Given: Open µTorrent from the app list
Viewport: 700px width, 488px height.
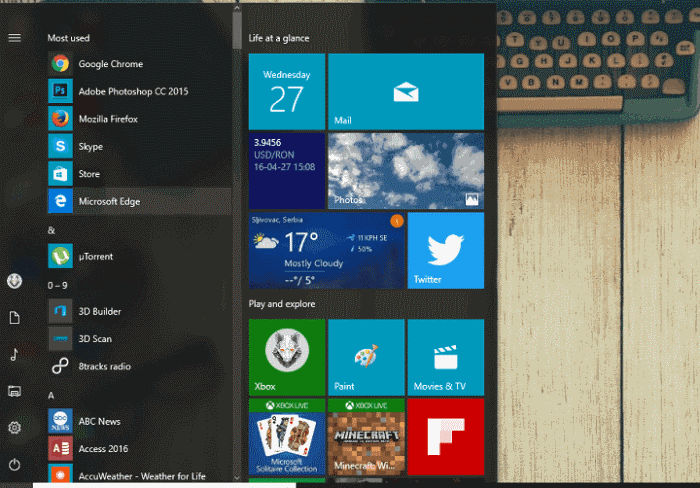Looking at the screenshot, I should [139, 256].
